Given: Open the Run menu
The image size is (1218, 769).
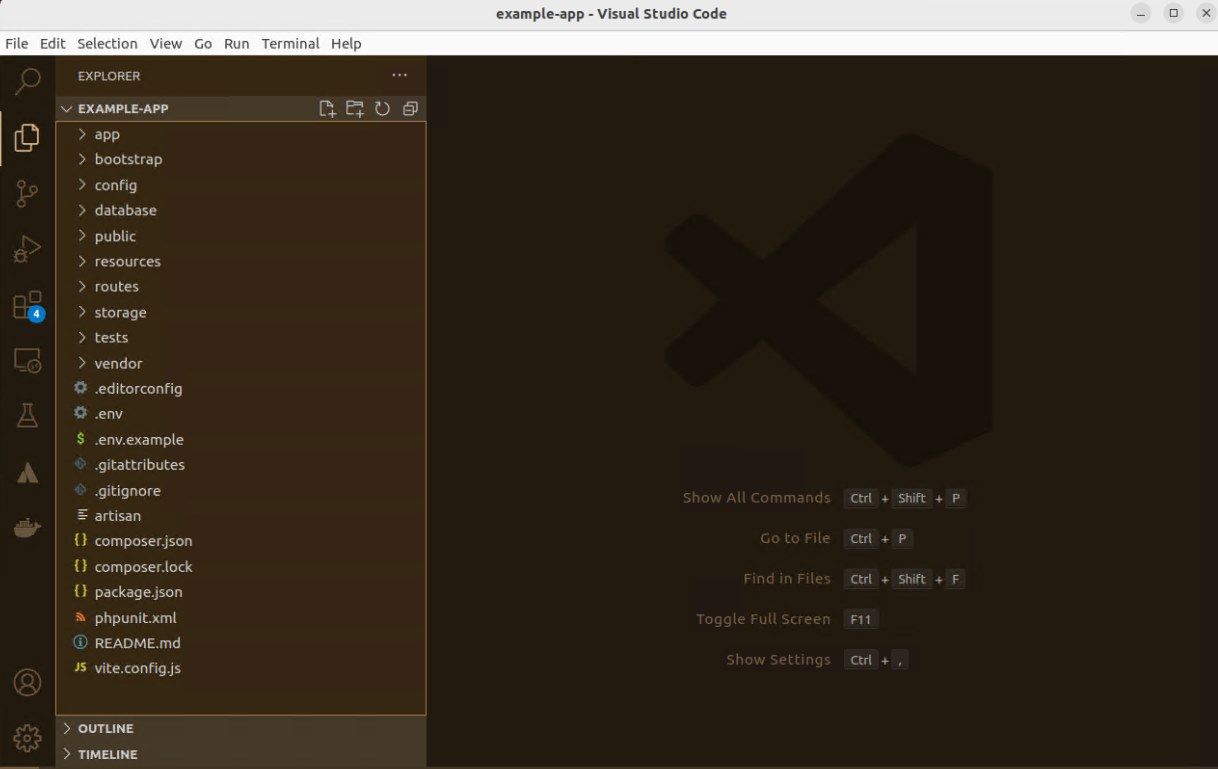Looking at the screenshot, I should pyautogui.click(x=237, y=44).
